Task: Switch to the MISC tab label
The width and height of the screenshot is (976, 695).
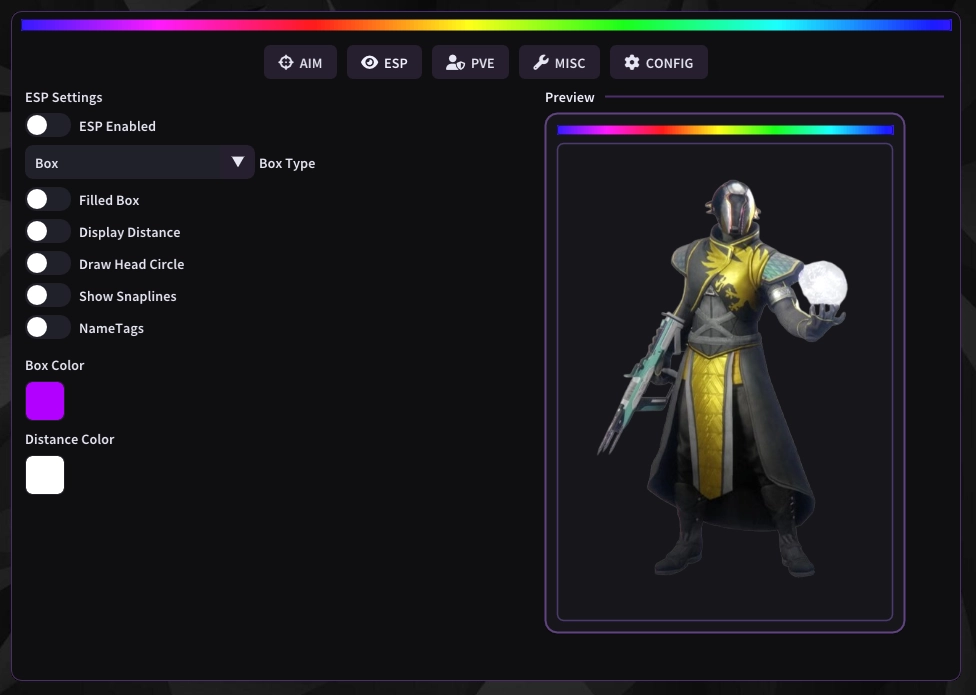Action: pos(570,63)
